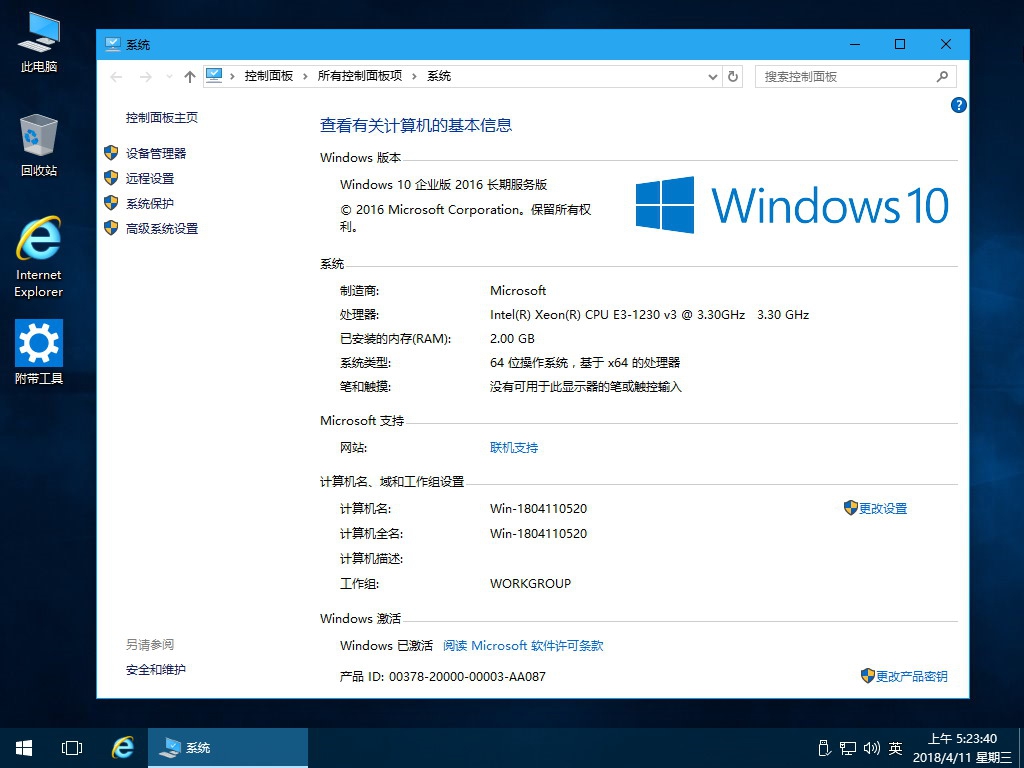Open Task View on the taskbar
The height and width of the screenshot is (768, 1024).
click(72, 748)
